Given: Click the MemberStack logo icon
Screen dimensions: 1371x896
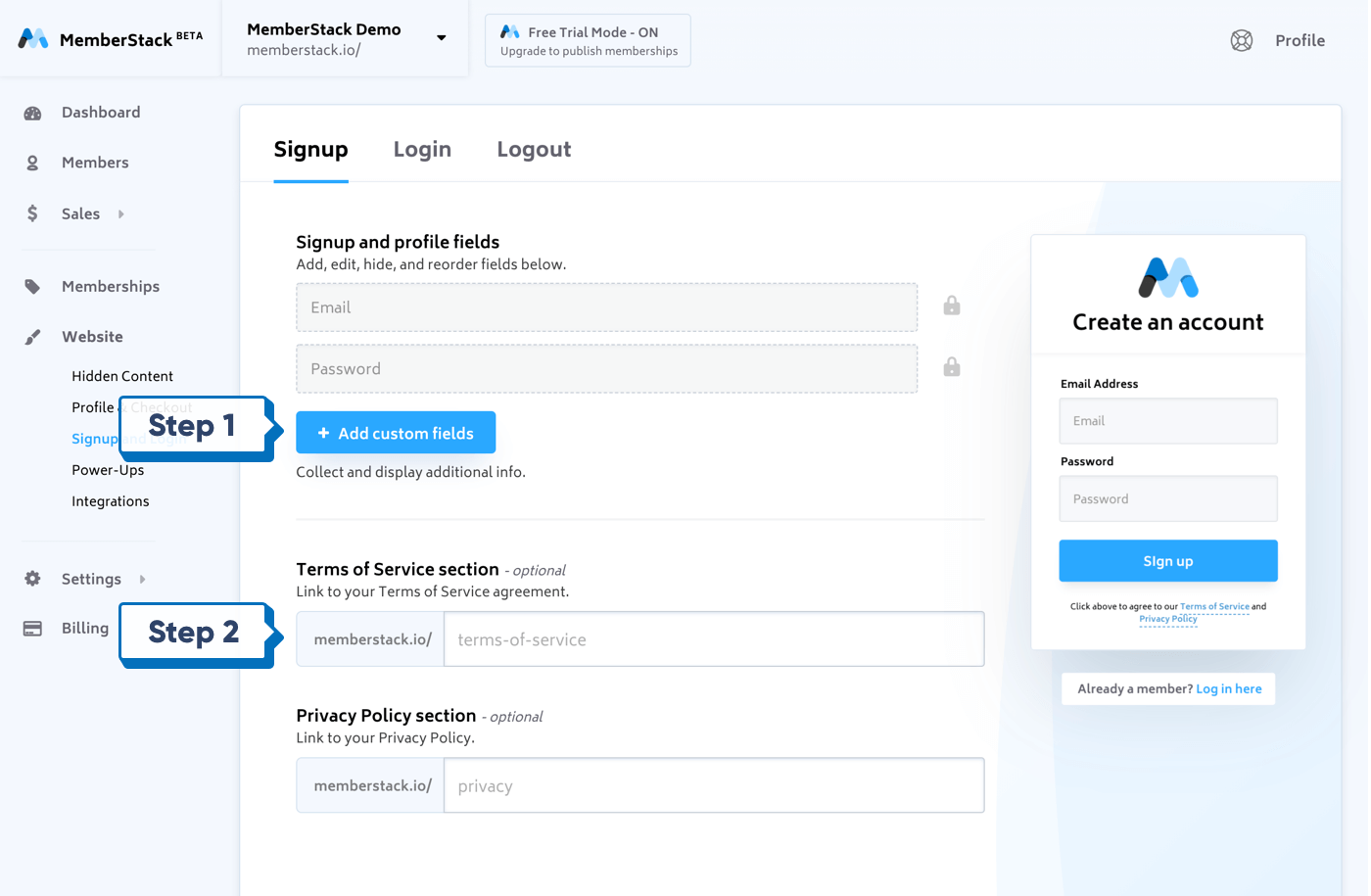Looking at the screenshot, I should coord(33,39).
